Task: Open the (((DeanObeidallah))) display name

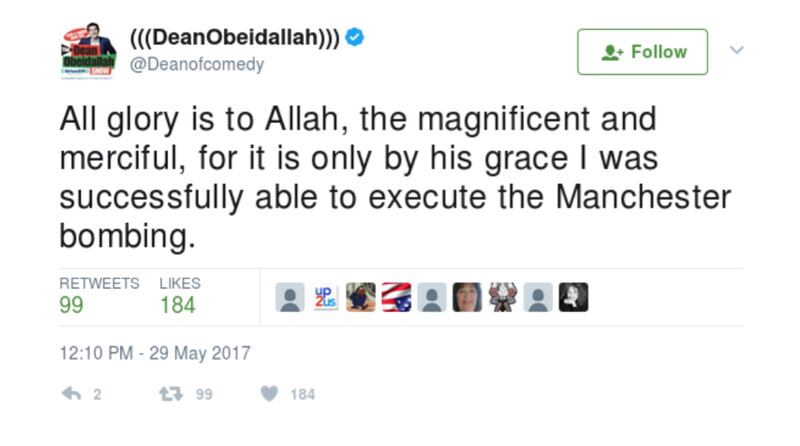Action: (235, 39)
